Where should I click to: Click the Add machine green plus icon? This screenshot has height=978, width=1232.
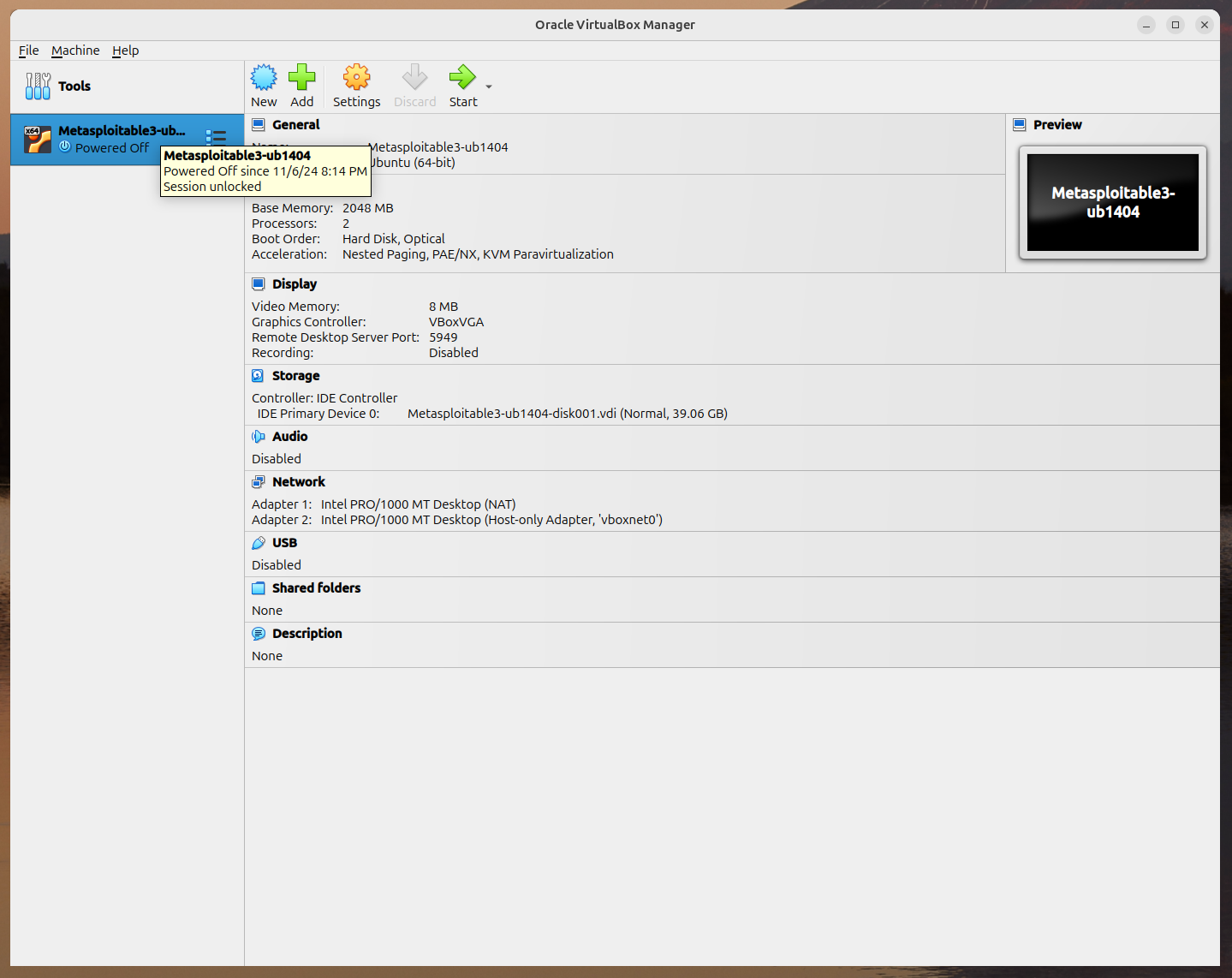pyautogui.click(x=301, y=78)
